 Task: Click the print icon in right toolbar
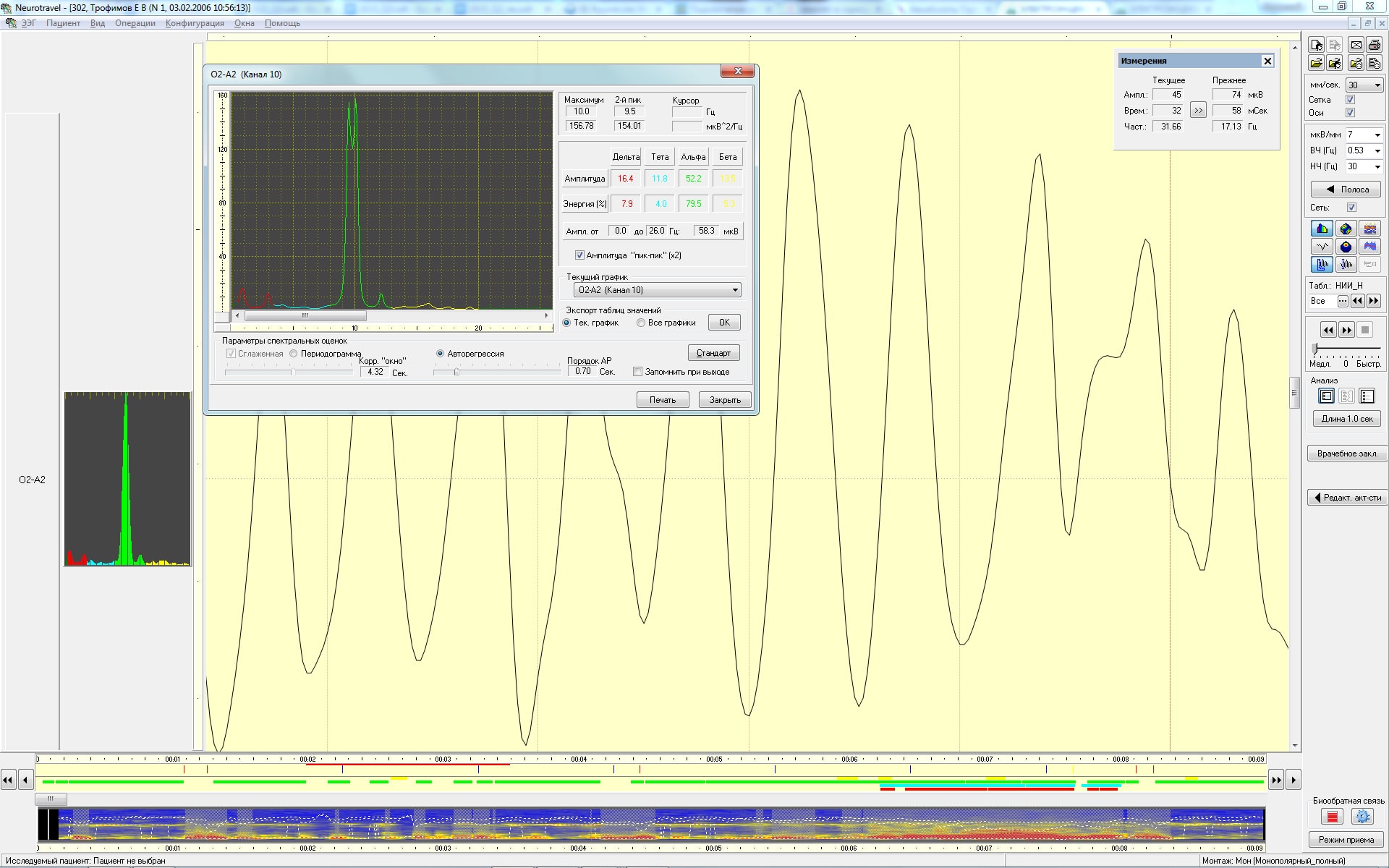(1374, 45)
